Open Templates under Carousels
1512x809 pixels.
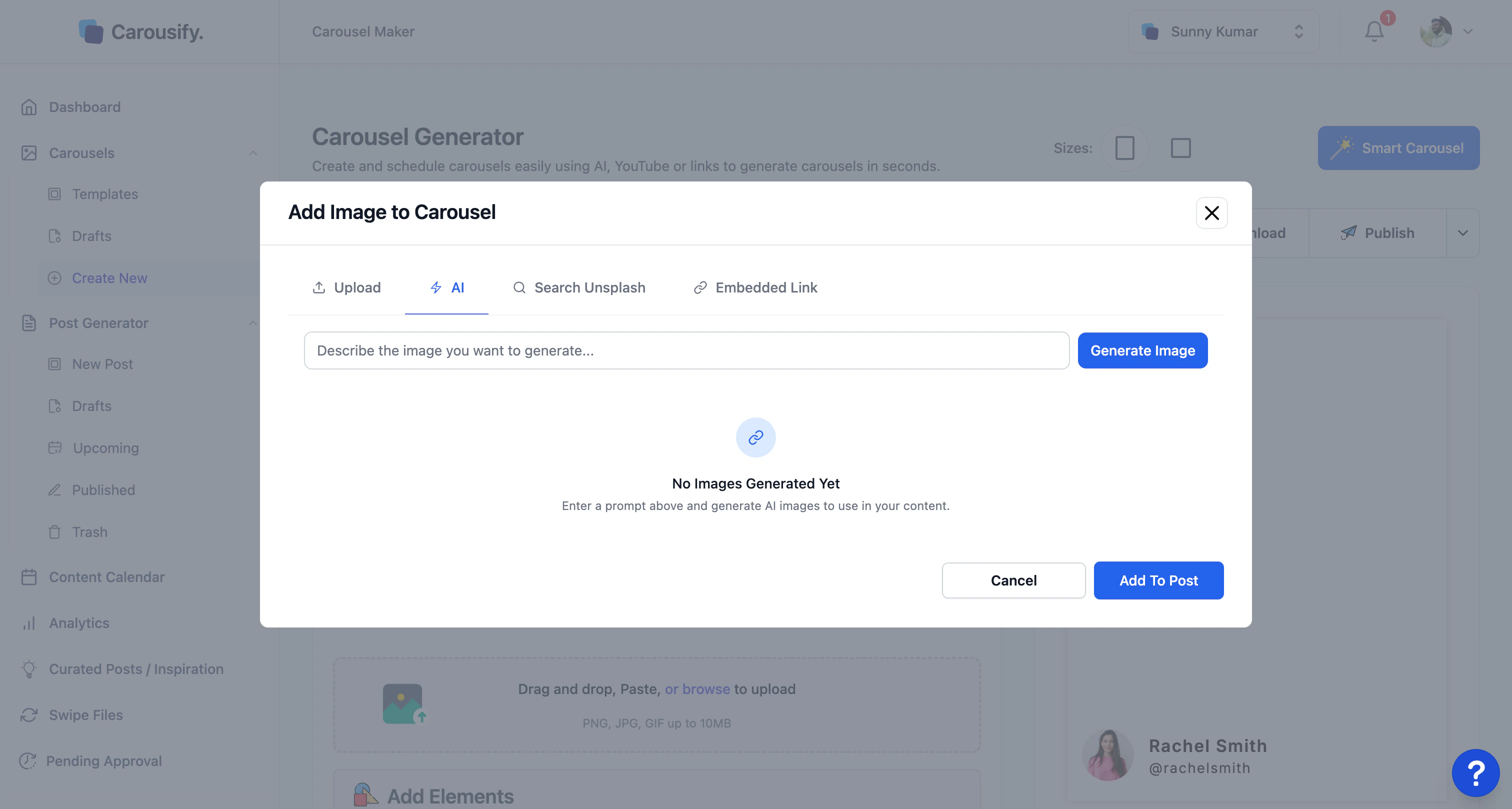coord(105,193)
